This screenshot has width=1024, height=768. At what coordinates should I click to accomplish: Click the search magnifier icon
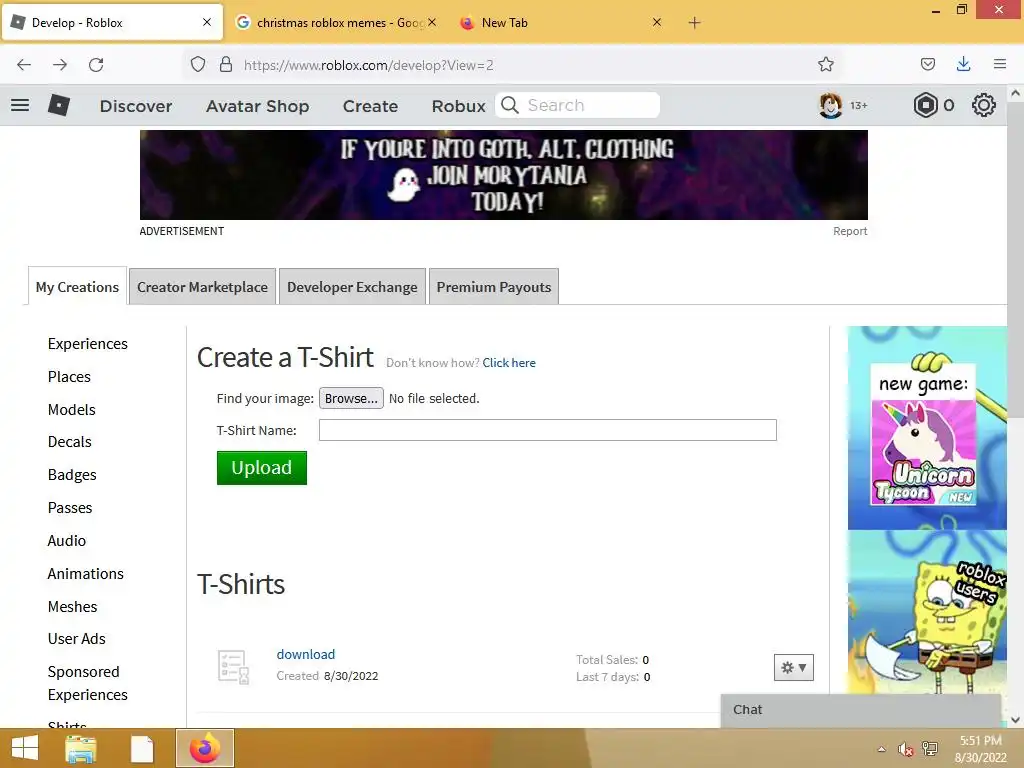510,105
